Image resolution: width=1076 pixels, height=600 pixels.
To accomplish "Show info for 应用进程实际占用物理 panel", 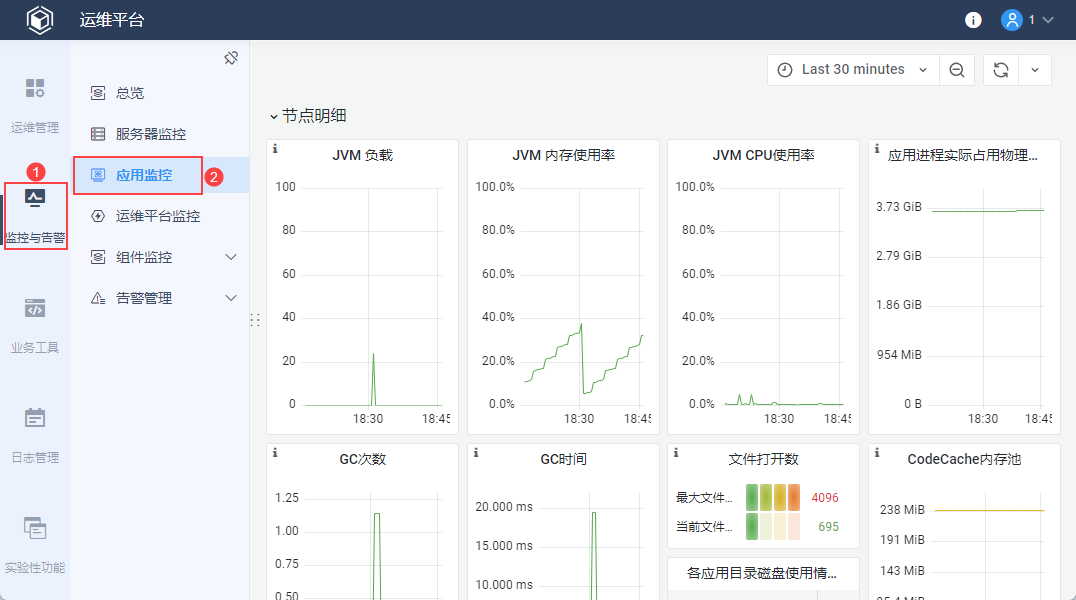I will [x=877, y=148].
